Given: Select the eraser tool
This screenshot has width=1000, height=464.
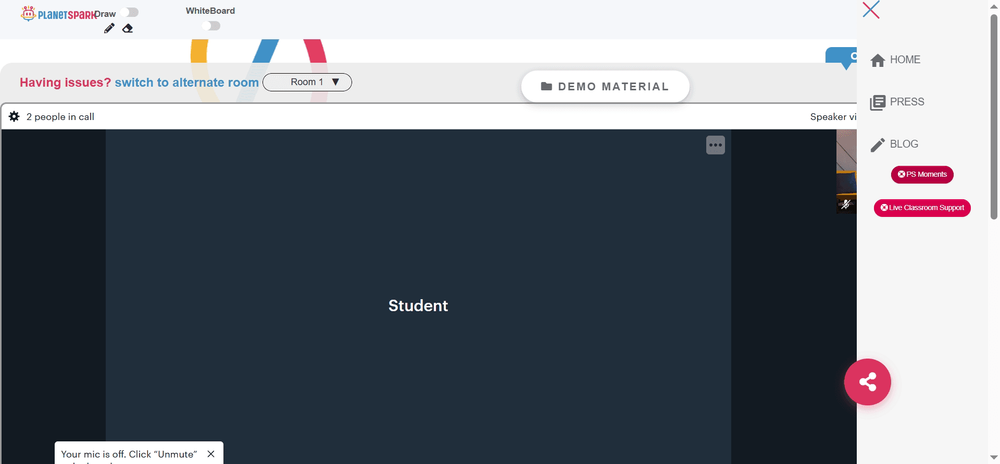Looking at the screenshot, I should click(128, 28).
